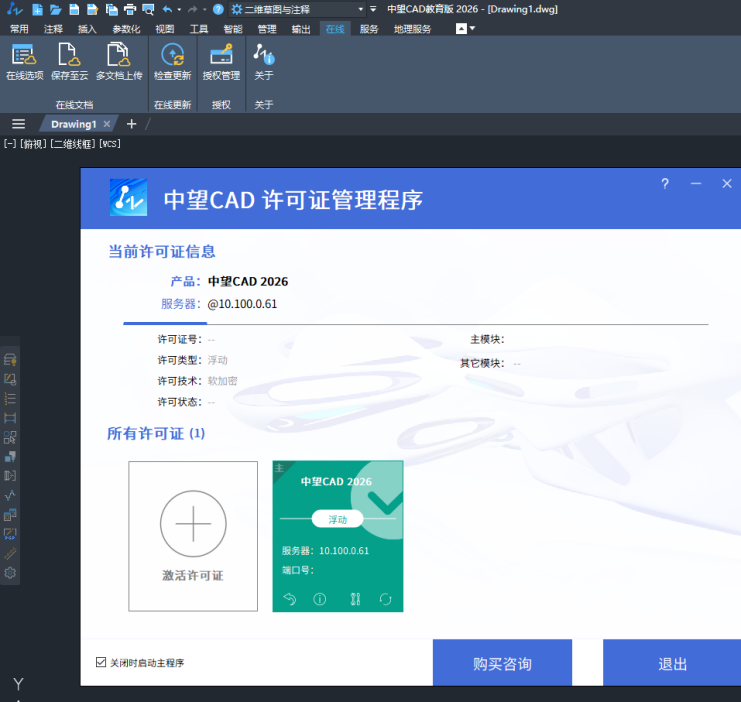
Task: Expand the quick access toolbar customize arrow
Action: click(x=372, y=9)
